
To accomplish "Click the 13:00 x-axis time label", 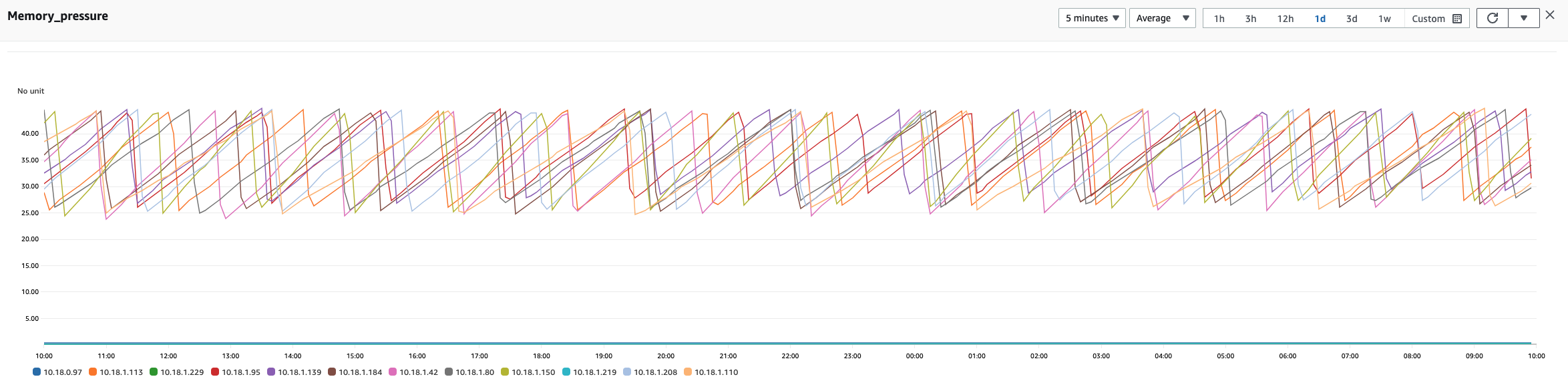I will click(x=230, y=356).
